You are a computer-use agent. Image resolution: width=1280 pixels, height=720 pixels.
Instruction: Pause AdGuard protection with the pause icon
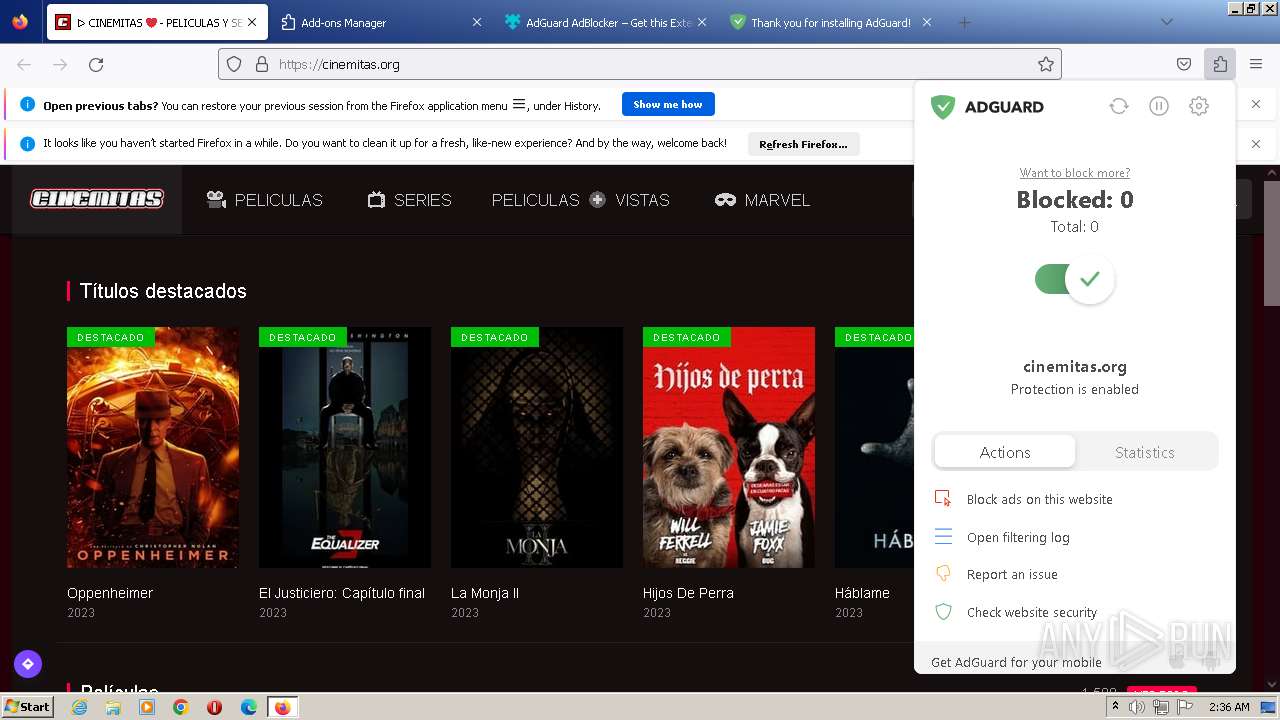1159,106
